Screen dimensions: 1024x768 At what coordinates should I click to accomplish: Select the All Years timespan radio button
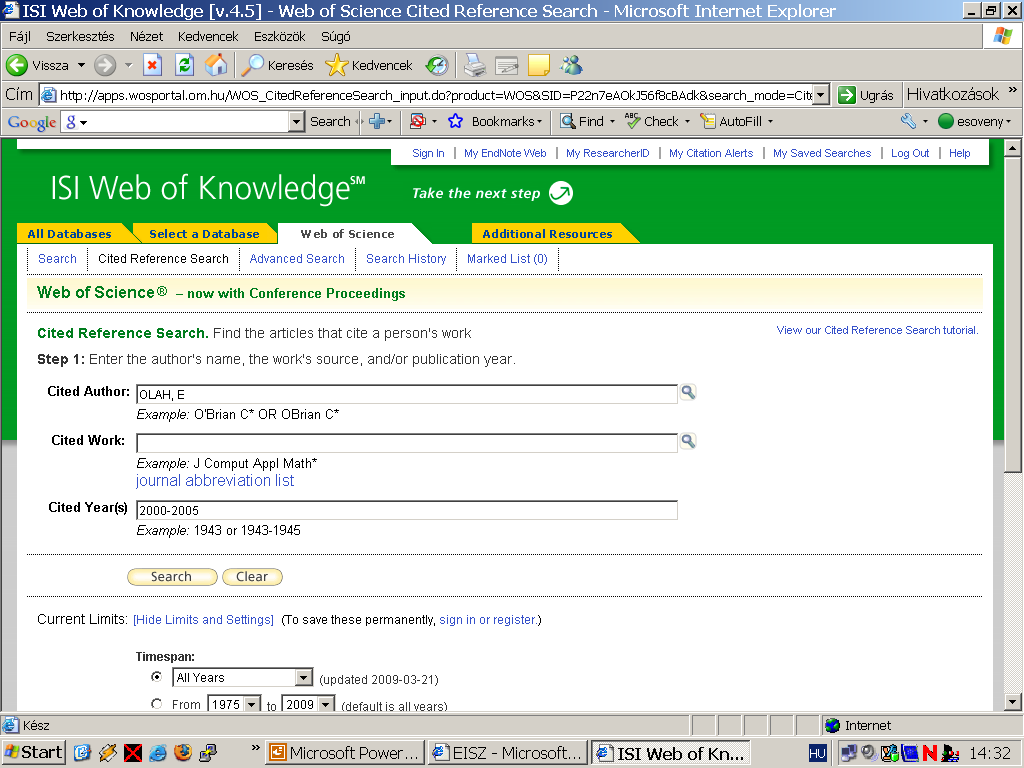tap(157, 677)
